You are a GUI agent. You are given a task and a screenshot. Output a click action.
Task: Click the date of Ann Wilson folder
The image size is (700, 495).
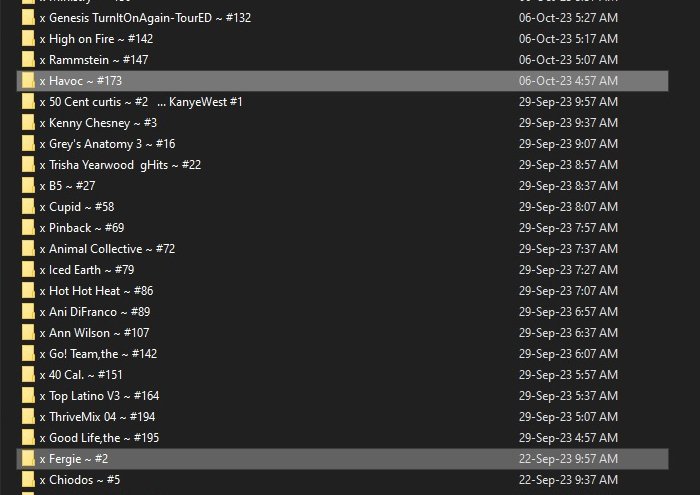point(568,333)
